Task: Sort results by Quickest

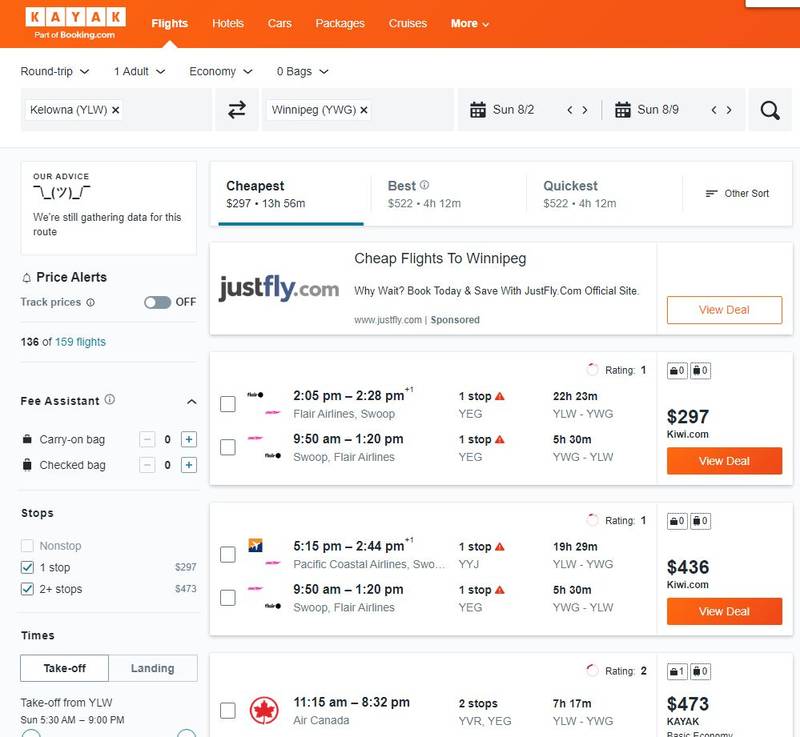Action: [605, 194]
